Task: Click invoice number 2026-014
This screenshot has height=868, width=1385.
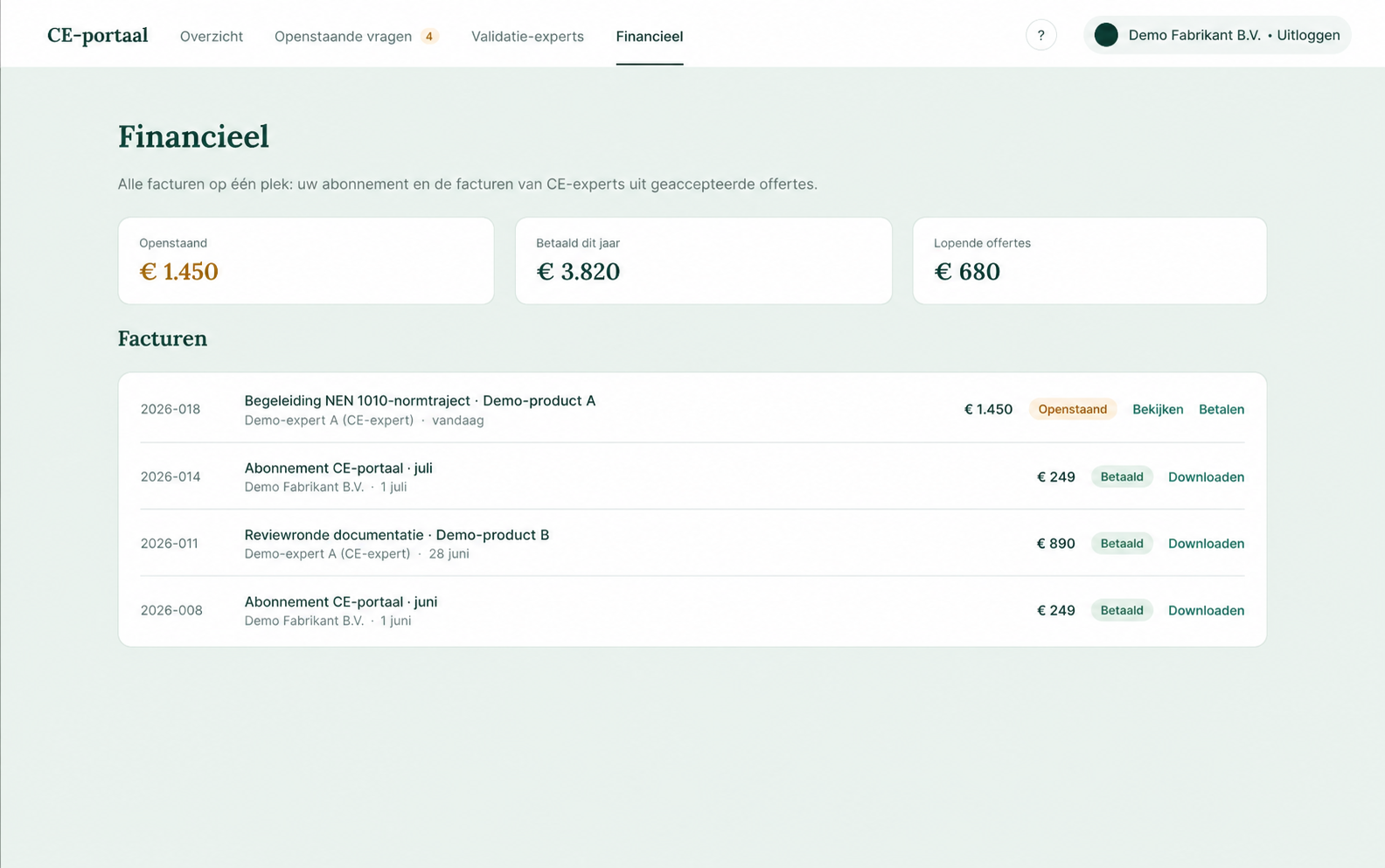Action: coord(171,476)
